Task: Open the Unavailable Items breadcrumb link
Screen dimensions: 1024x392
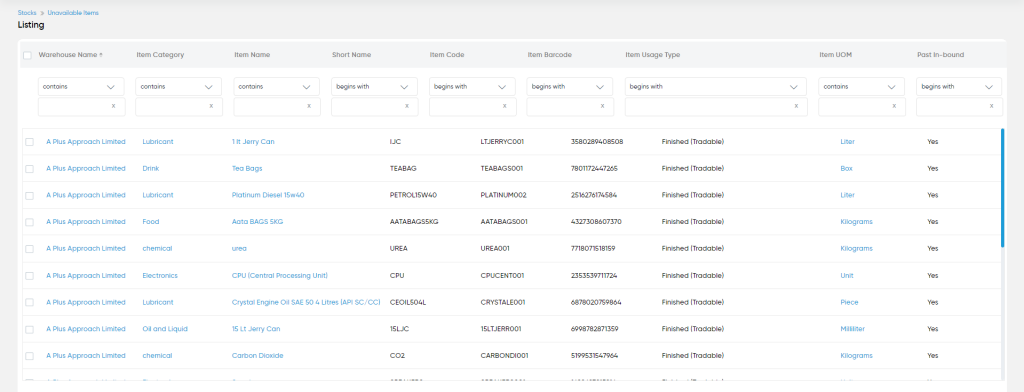Action: 73,12
